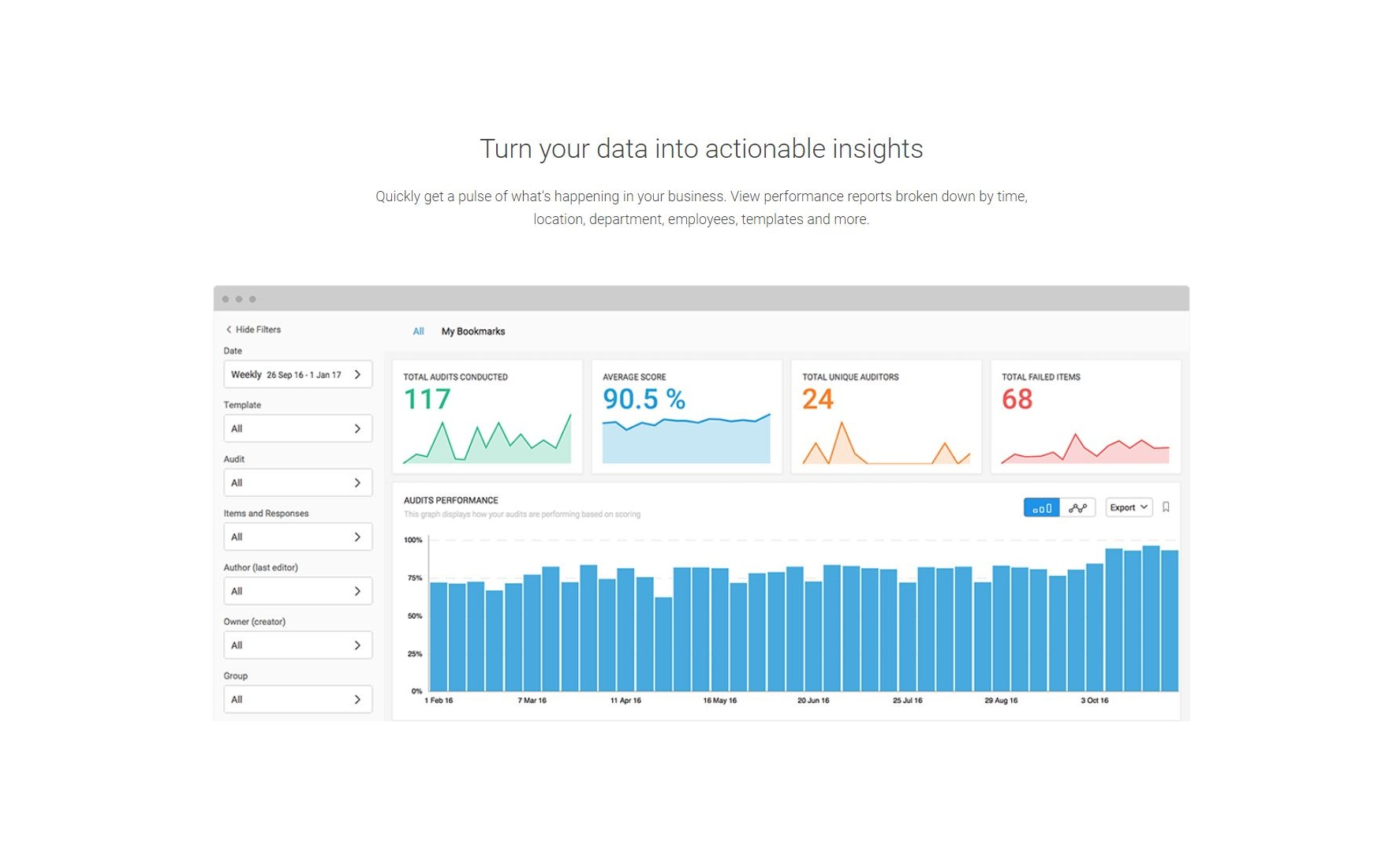Click the '3 Oct 16' axis label

coord(1094,701)
